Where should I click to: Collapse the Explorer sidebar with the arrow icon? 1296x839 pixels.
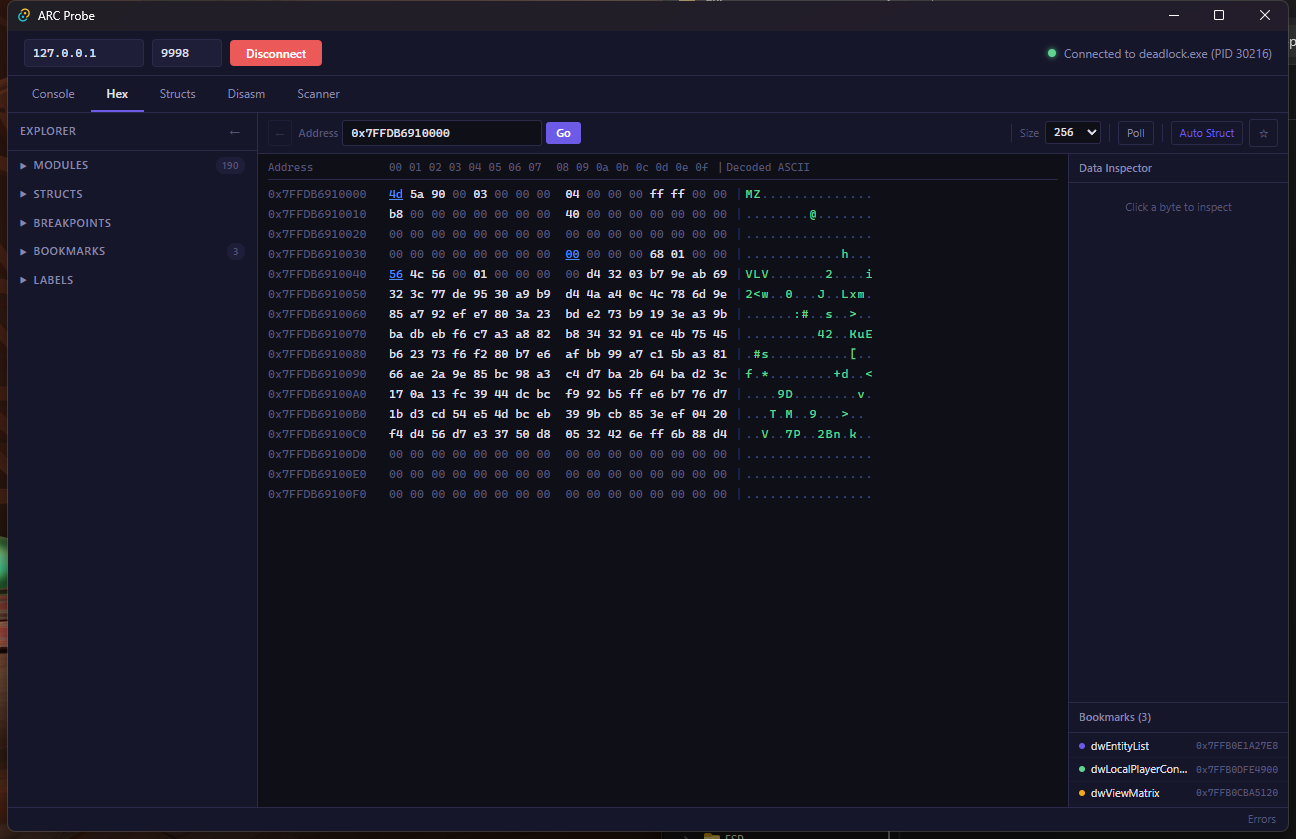point(235,132)
